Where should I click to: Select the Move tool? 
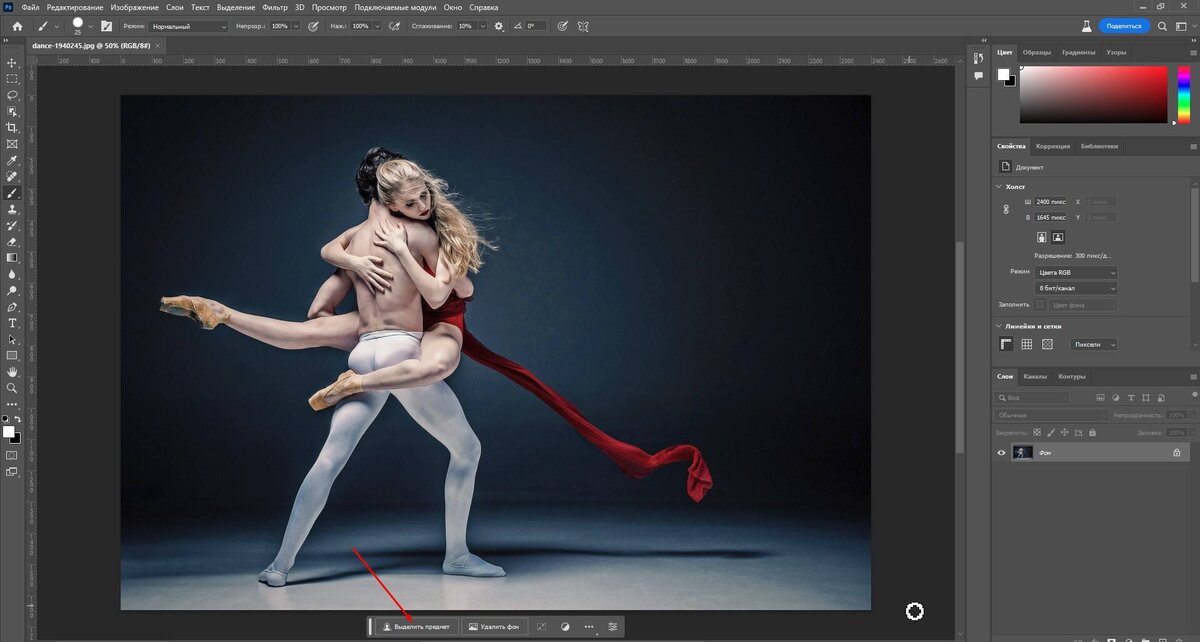tap(12, 62)
